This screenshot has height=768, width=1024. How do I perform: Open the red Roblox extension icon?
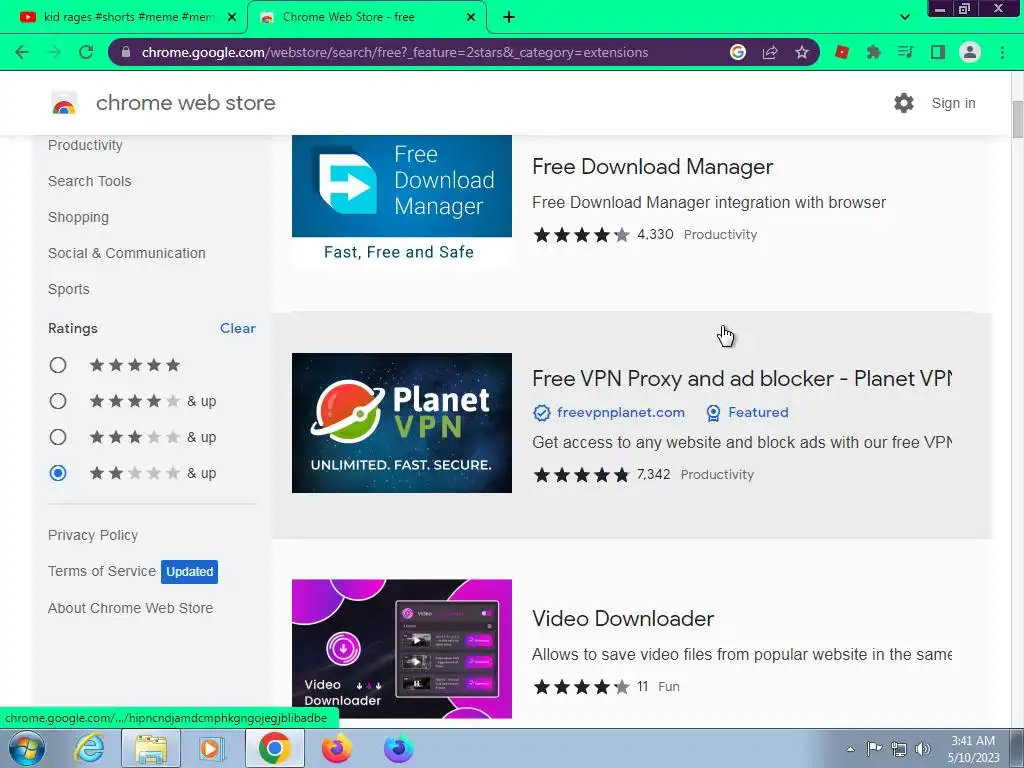tap(841, 52)
